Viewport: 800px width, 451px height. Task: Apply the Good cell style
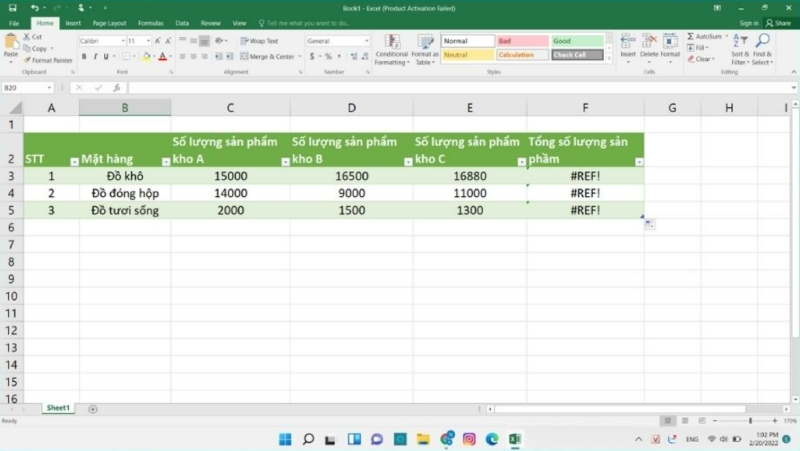(577, 41)
